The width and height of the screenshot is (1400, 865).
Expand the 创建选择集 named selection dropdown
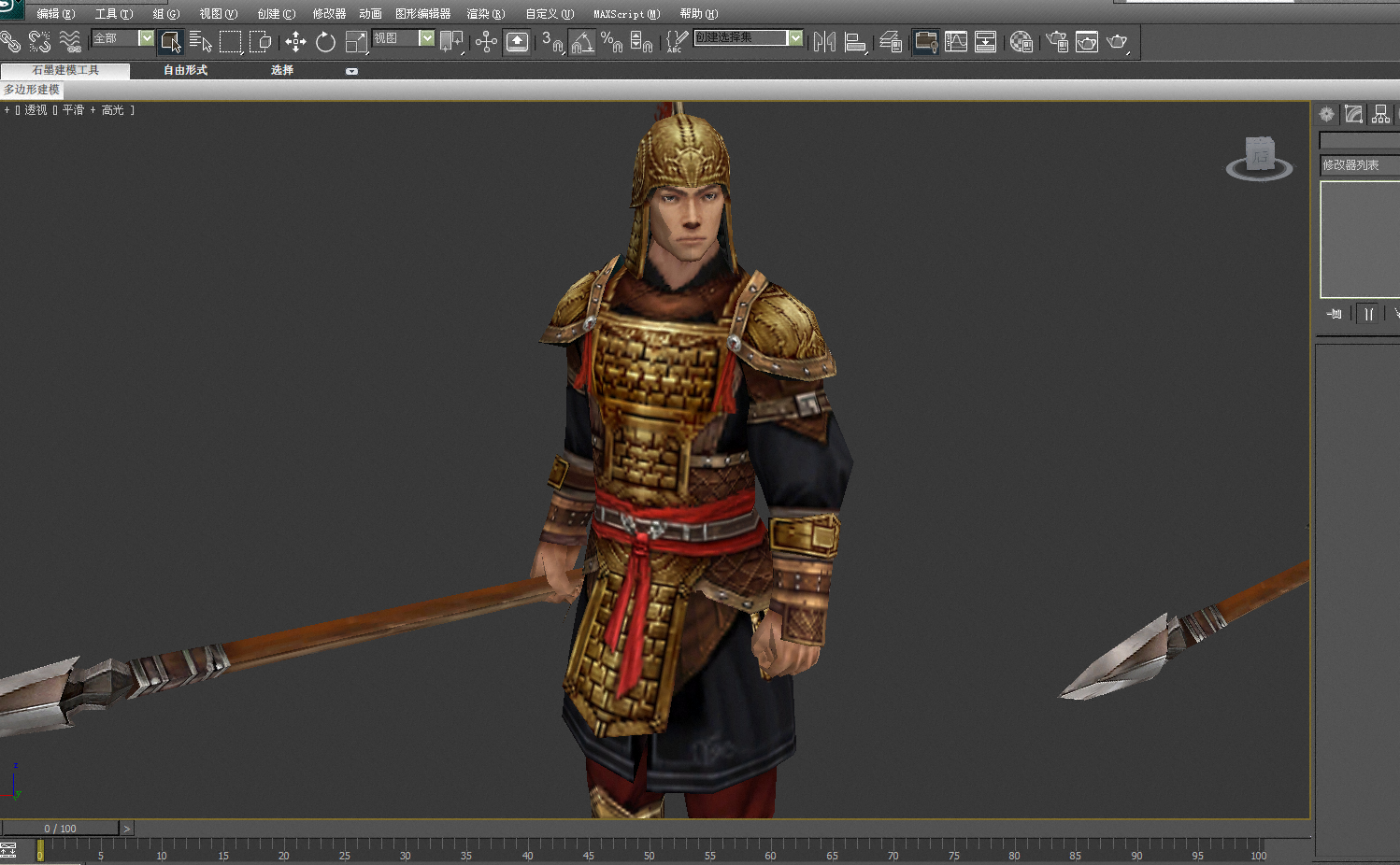click(795, 37)
